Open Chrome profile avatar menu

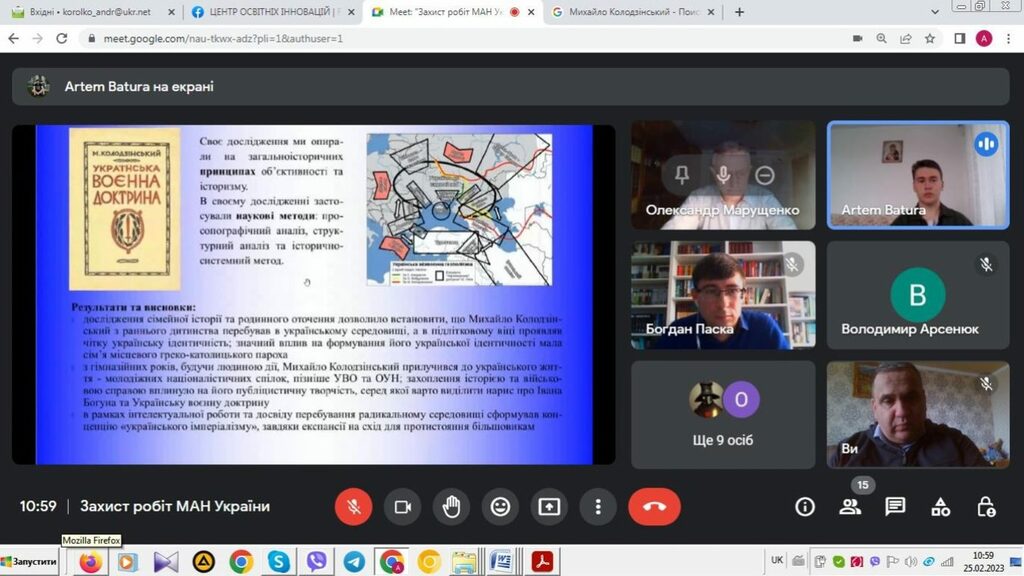pyautogui.click(x=984, y=39)
